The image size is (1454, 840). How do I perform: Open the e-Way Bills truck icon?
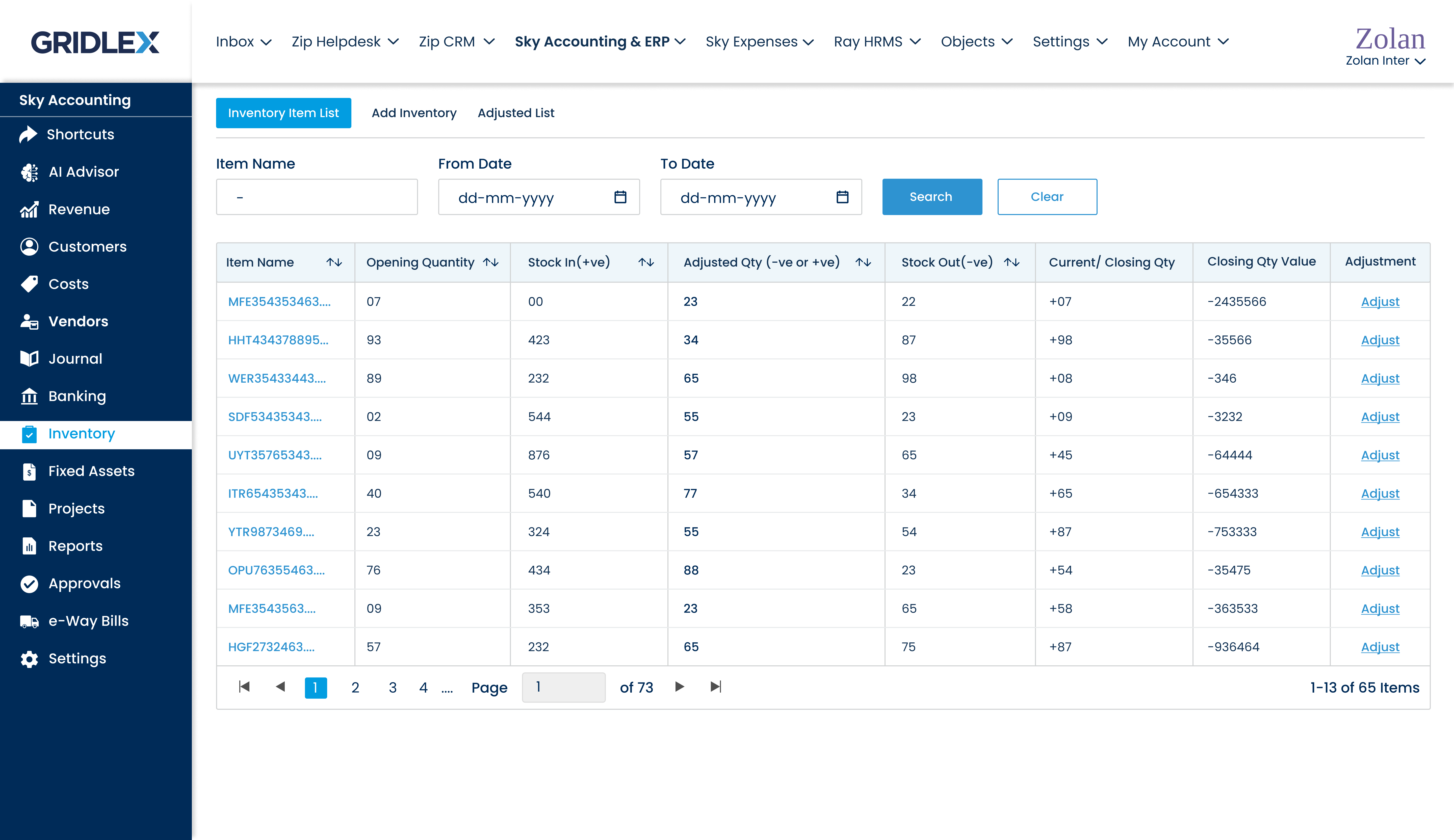(x=30, y=621)
